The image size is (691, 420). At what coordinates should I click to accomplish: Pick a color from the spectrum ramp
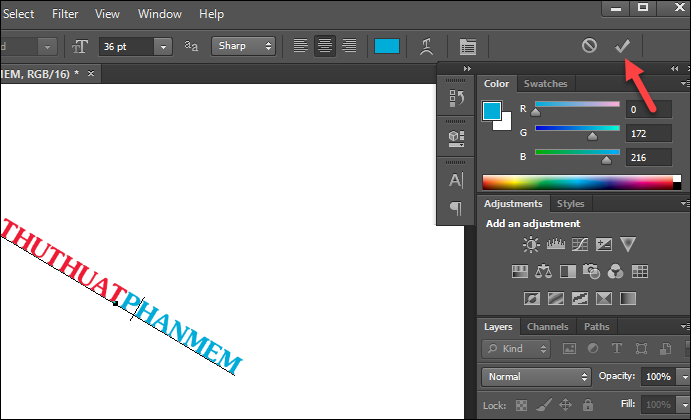click(577, 182)
